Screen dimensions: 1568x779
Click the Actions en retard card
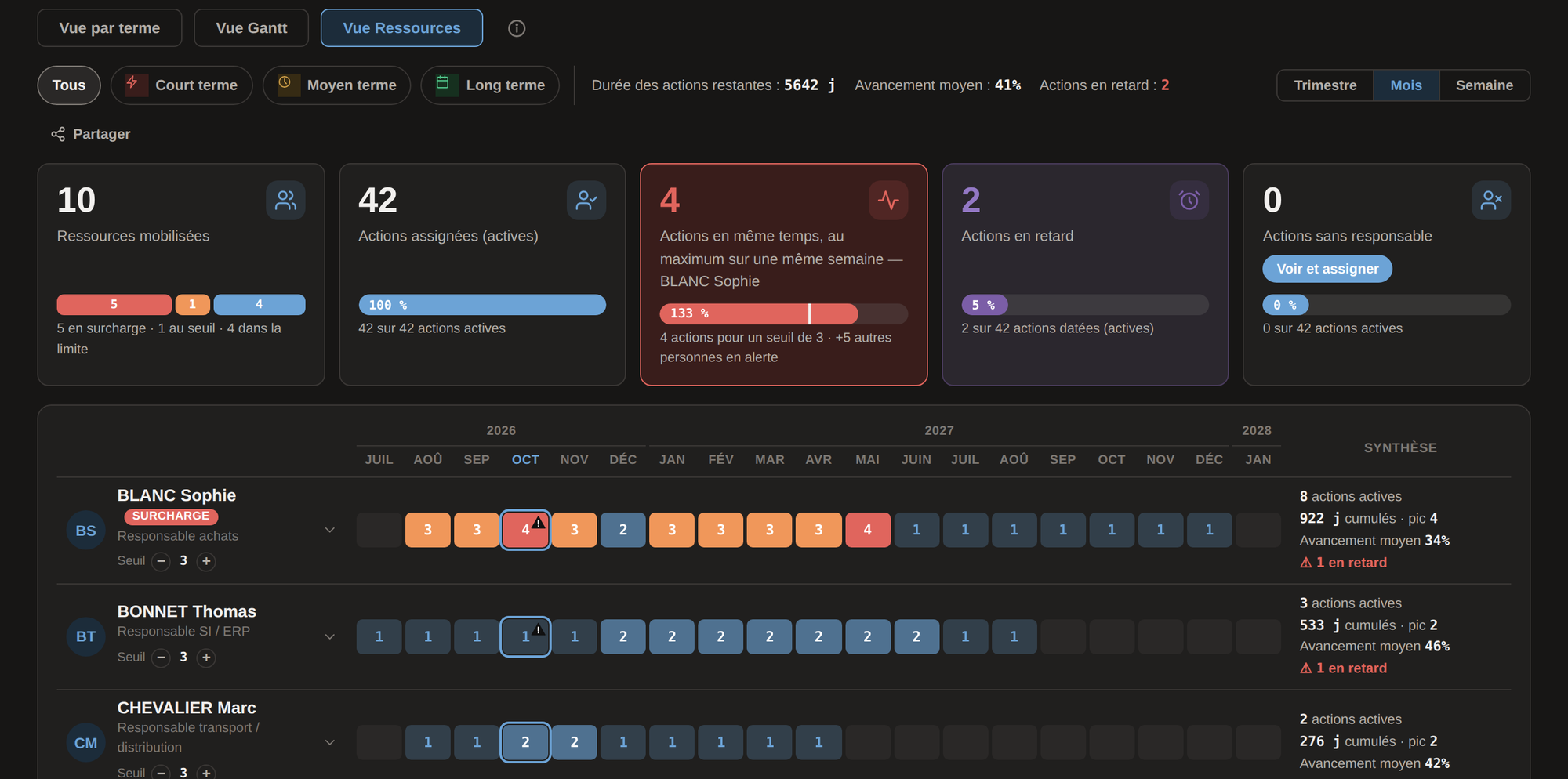[1085, 274]
